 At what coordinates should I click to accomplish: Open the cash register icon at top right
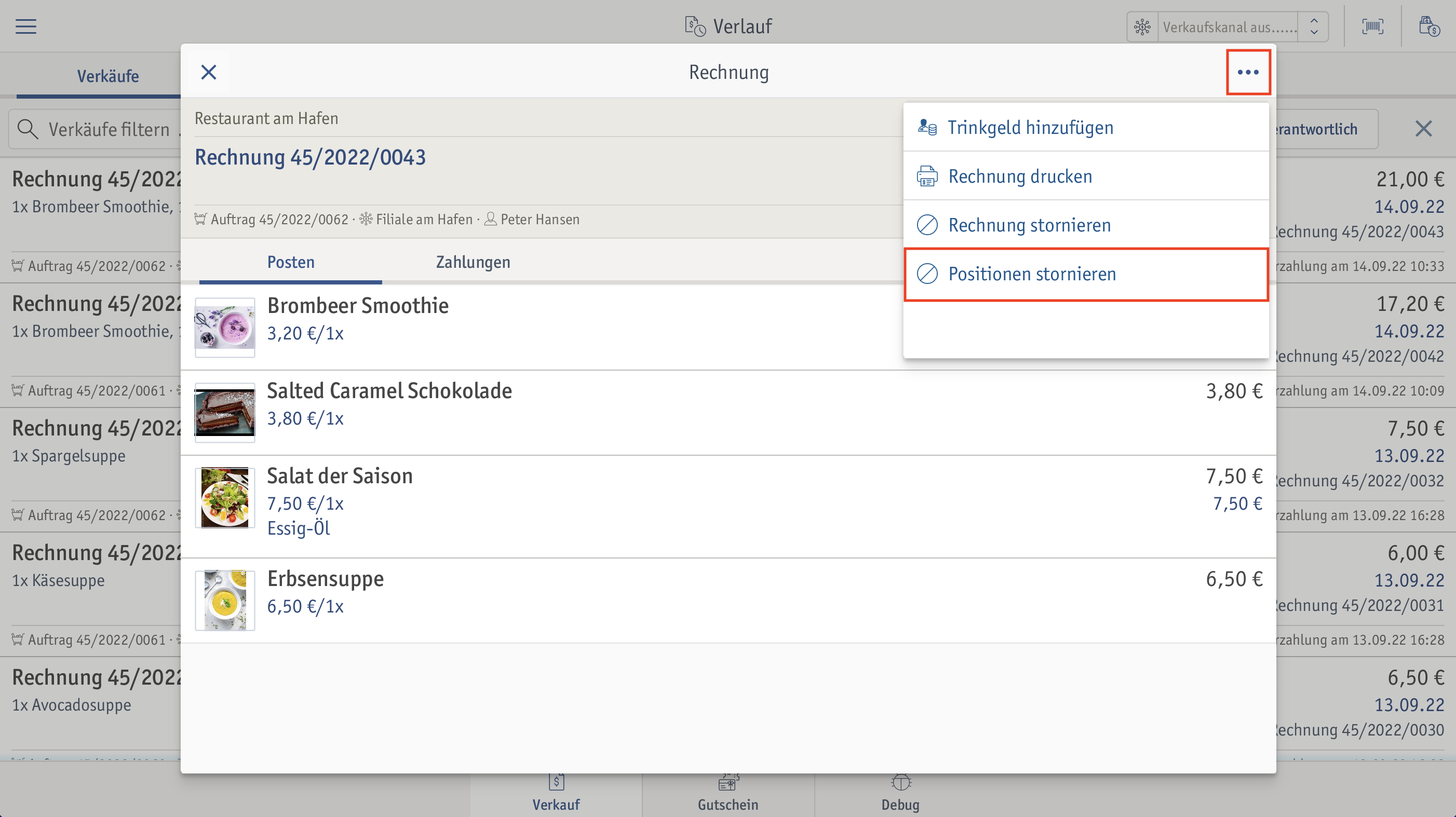pyautogui.click(x=1428, y=26)
